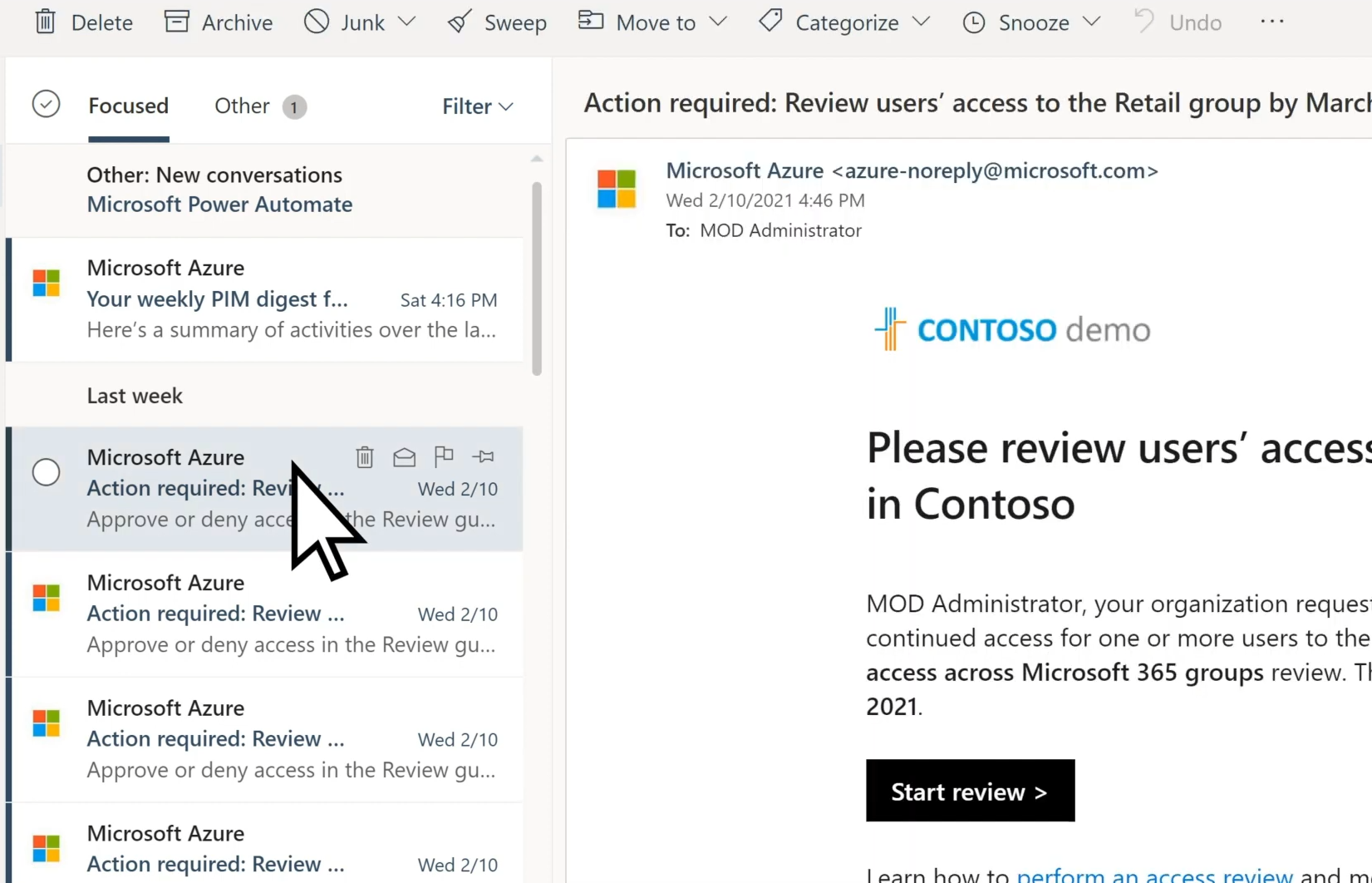Expand the Move to dropdown arrow
1372x883 pixels.
click(x=719, y=22)
